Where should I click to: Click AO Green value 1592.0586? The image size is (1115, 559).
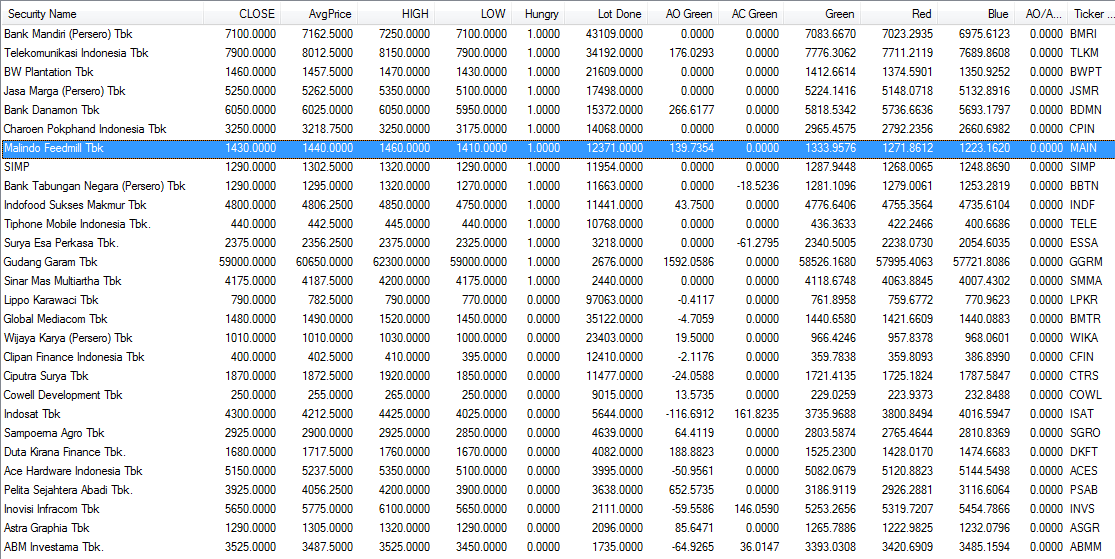690,262
